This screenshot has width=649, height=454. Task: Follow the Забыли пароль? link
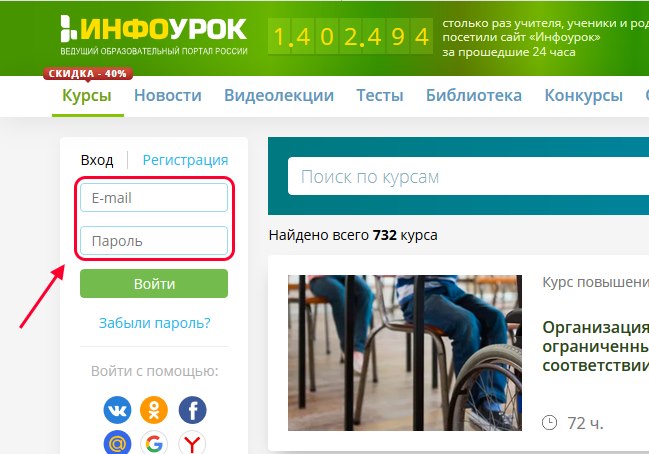click(154, 323)
